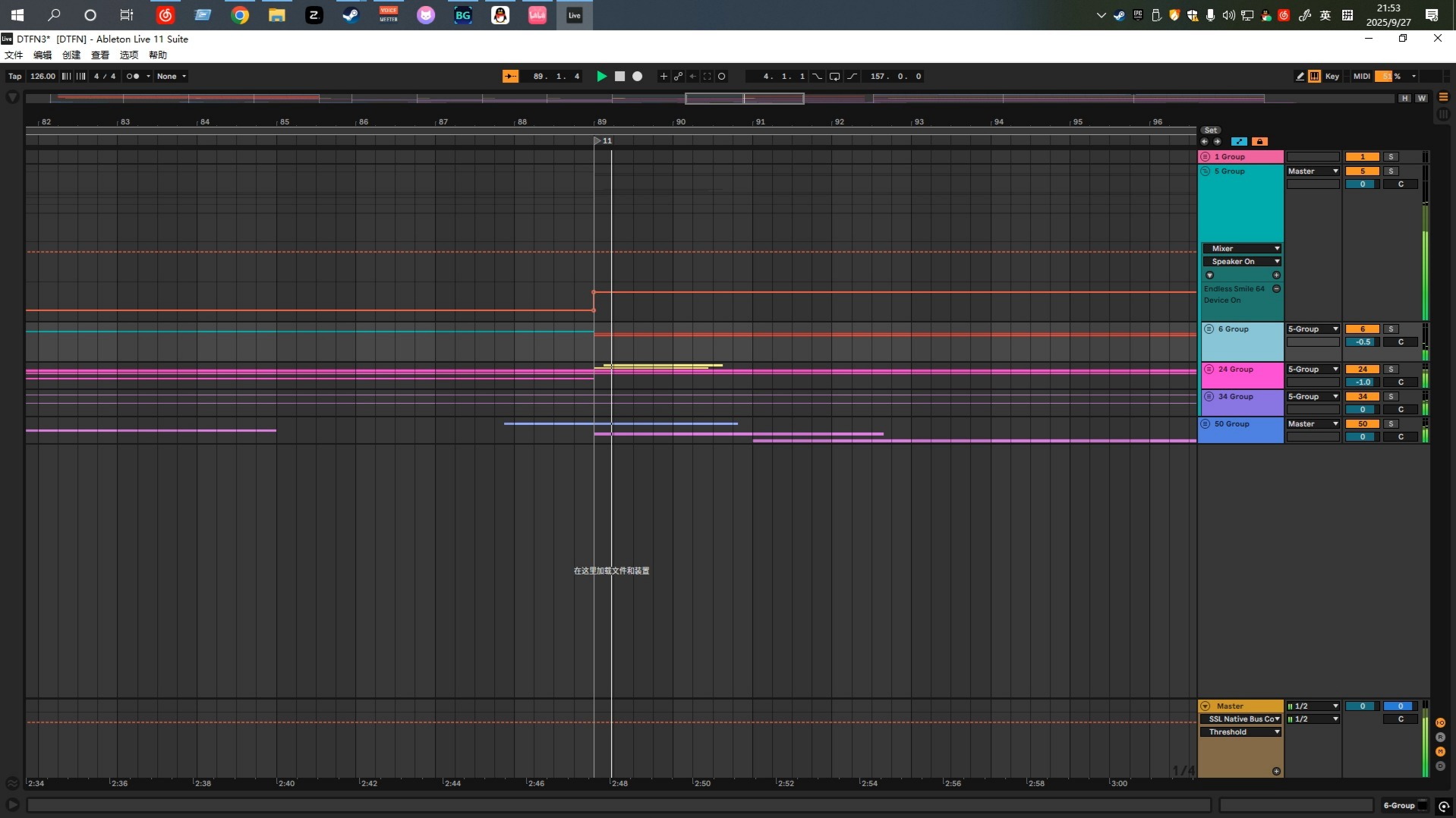The image size is (1456, 818).
Task: Click the W optimize width button
Action: (1421, 98)
